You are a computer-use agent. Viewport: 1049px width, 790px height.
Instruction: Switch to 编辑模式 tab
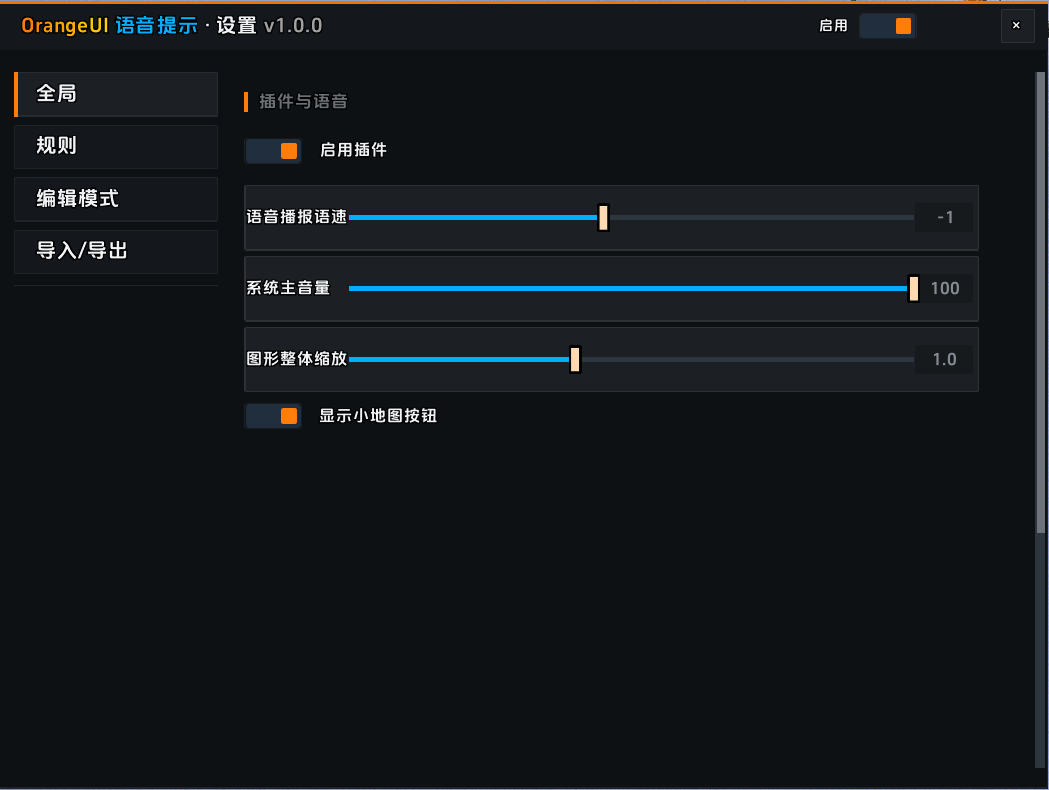click(116, 199)
